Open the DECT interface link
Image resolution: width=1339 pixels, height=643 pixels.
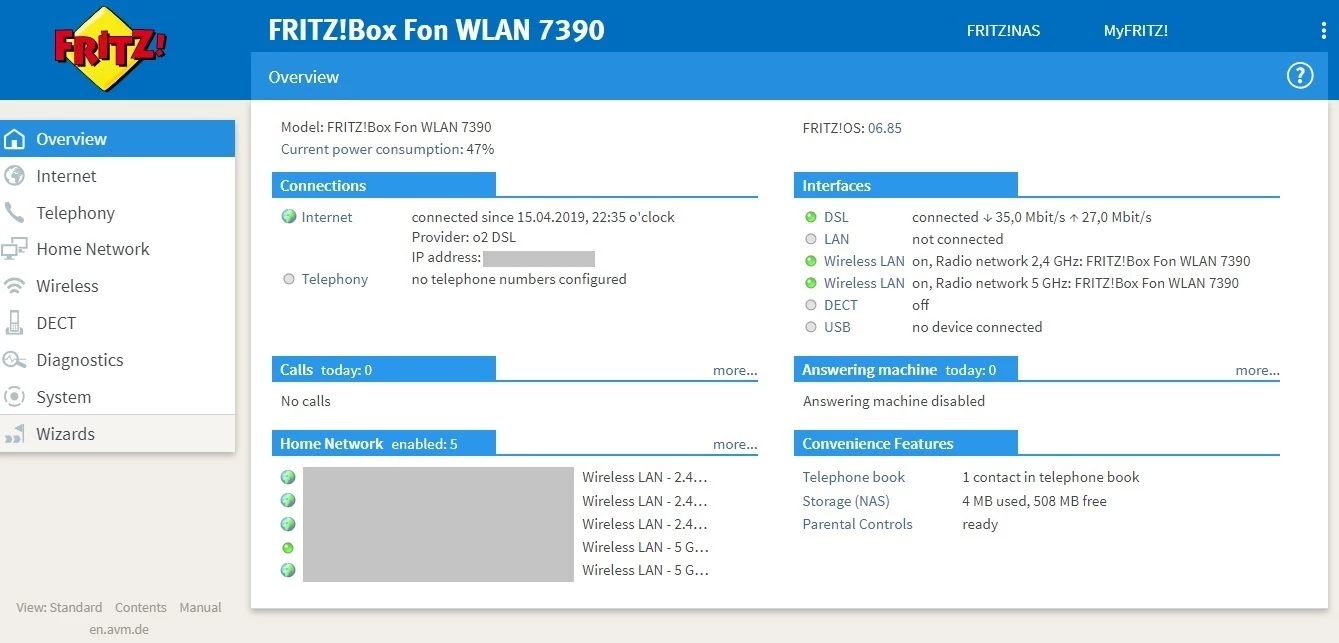(x=841, y=305)
